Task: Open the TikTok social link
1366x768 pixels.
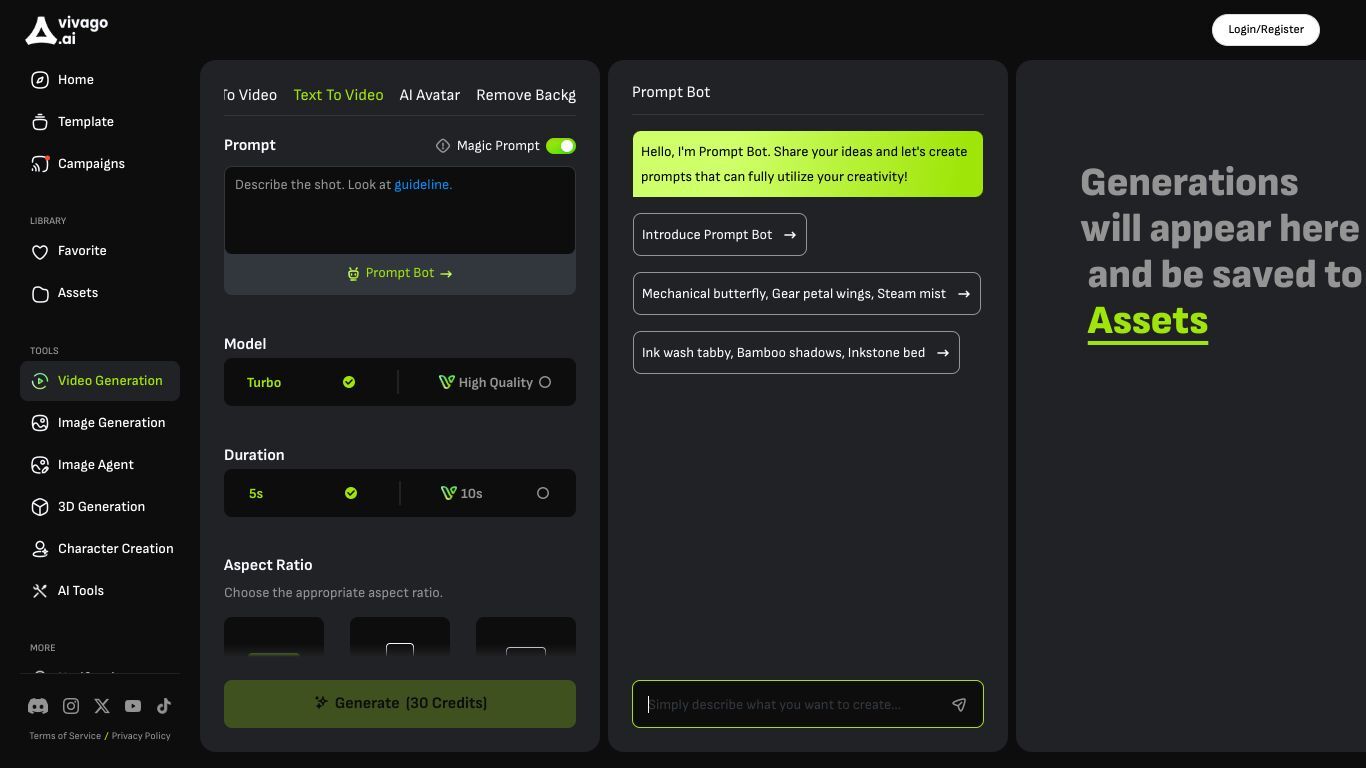Action: 164,706
